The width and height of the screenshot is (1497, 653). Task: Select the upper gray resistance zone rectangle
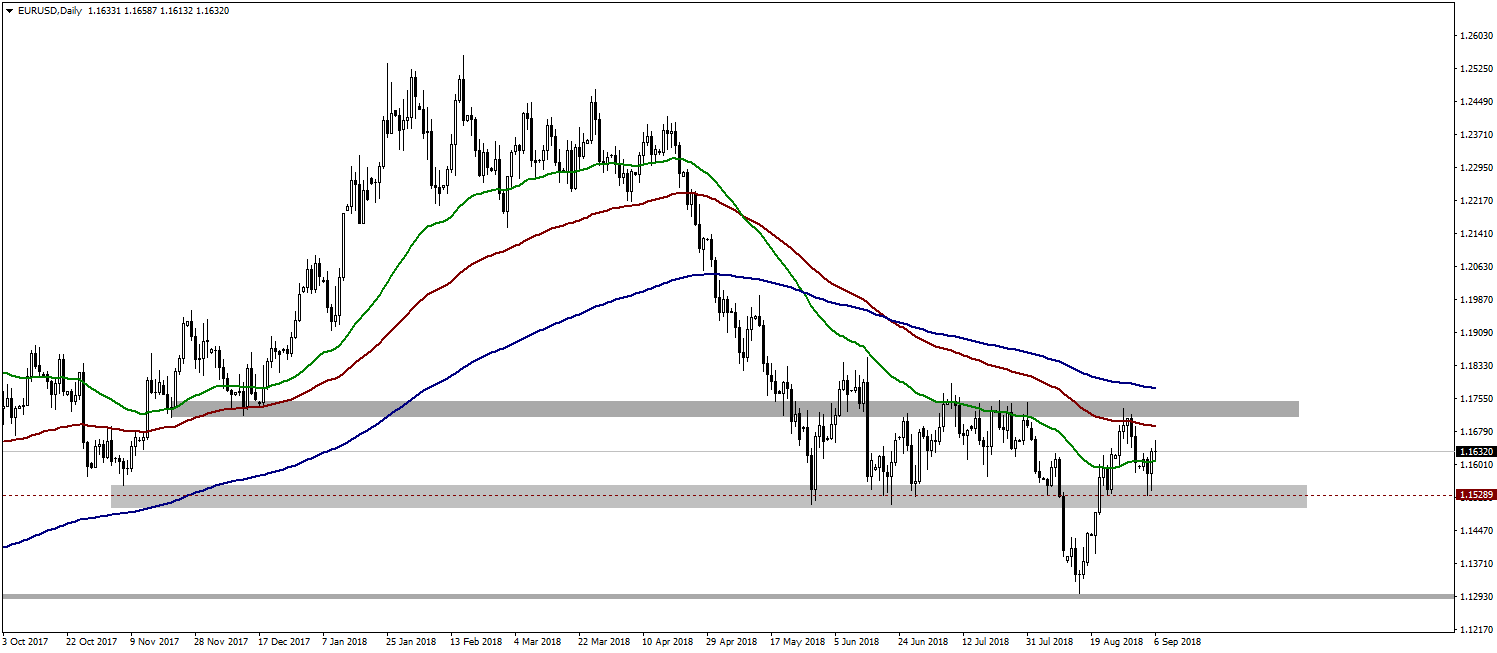735,409
